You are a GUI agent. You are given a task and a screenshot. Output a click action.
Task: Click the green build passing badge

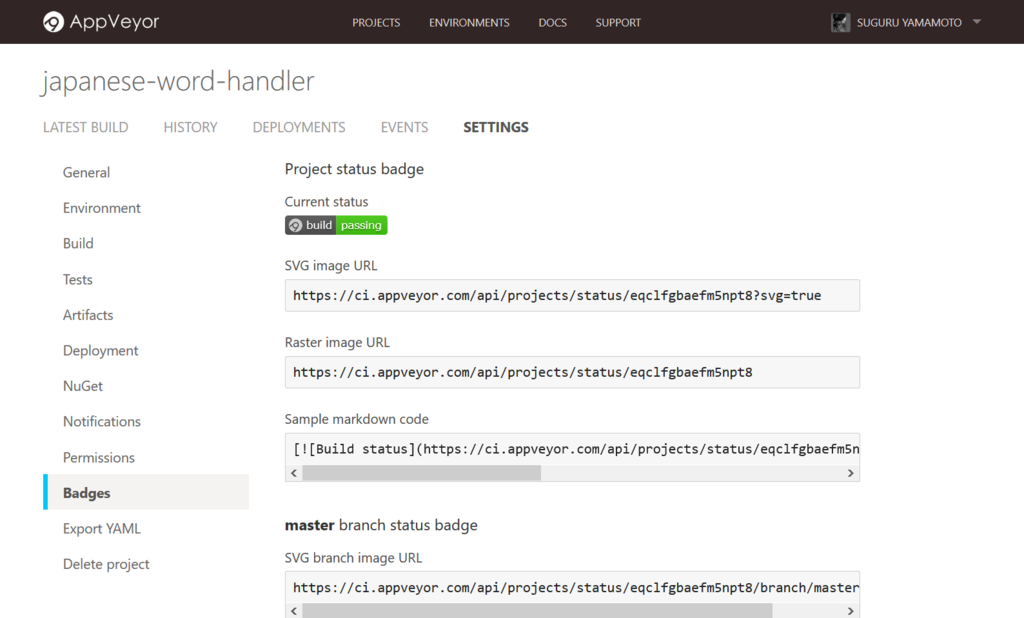(x=335, y=224)
